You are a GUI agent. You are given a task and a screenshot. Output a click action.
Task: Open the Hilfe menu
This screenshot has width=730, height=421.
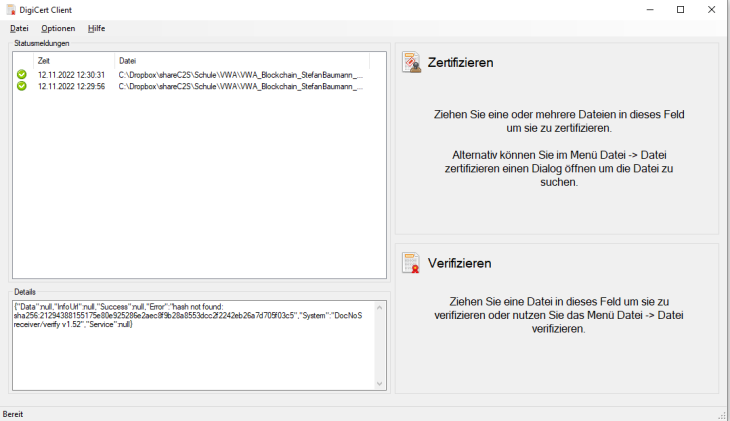(96, 28)
